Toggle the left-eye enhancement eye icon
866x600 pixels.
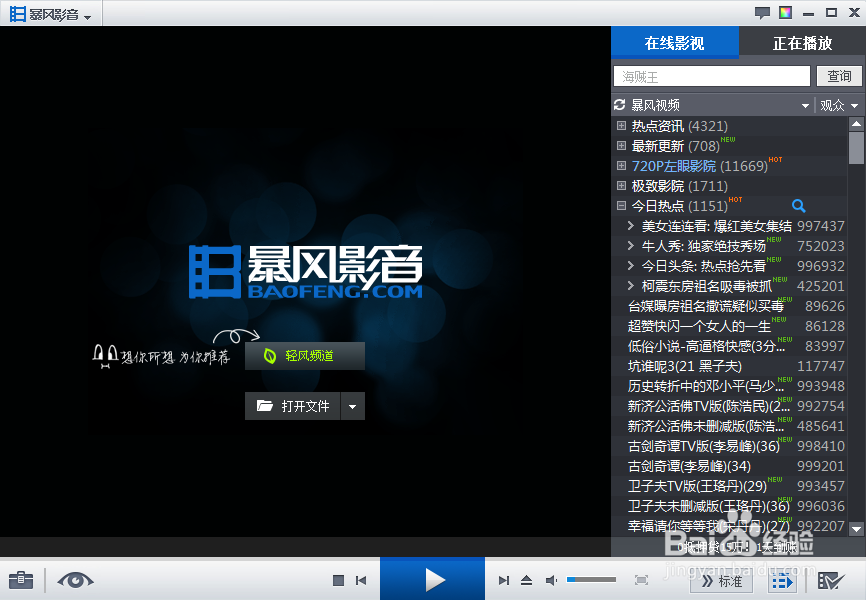pos(75,580)
